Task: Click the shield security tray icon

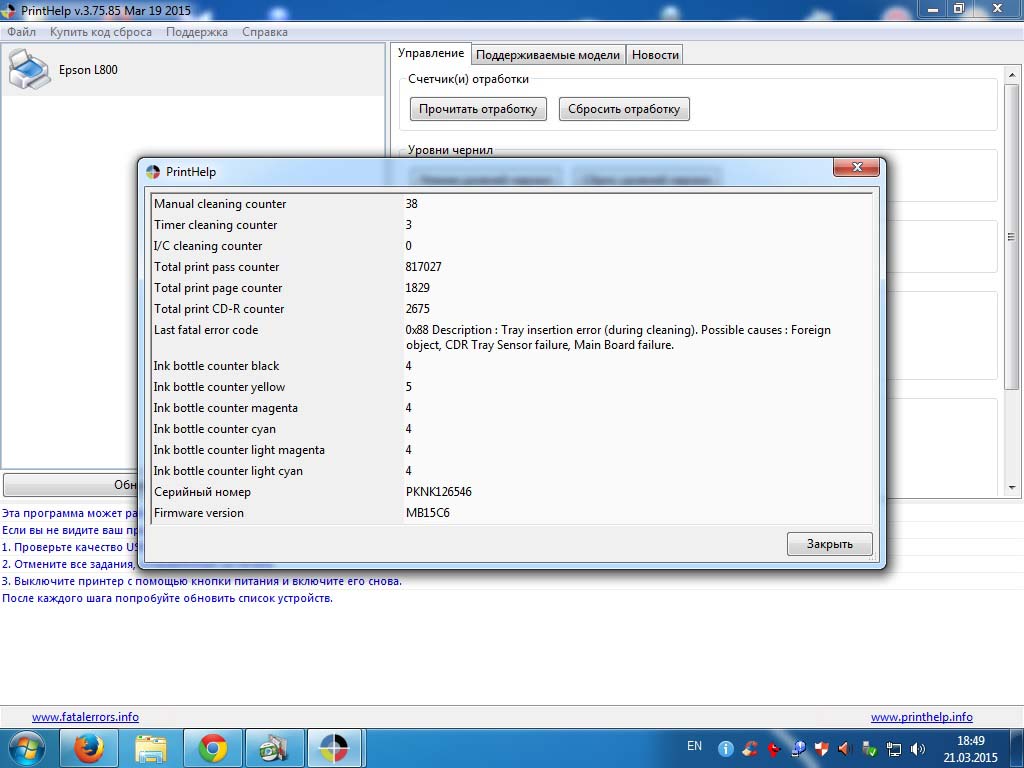Action: click(x=822, y=748)
